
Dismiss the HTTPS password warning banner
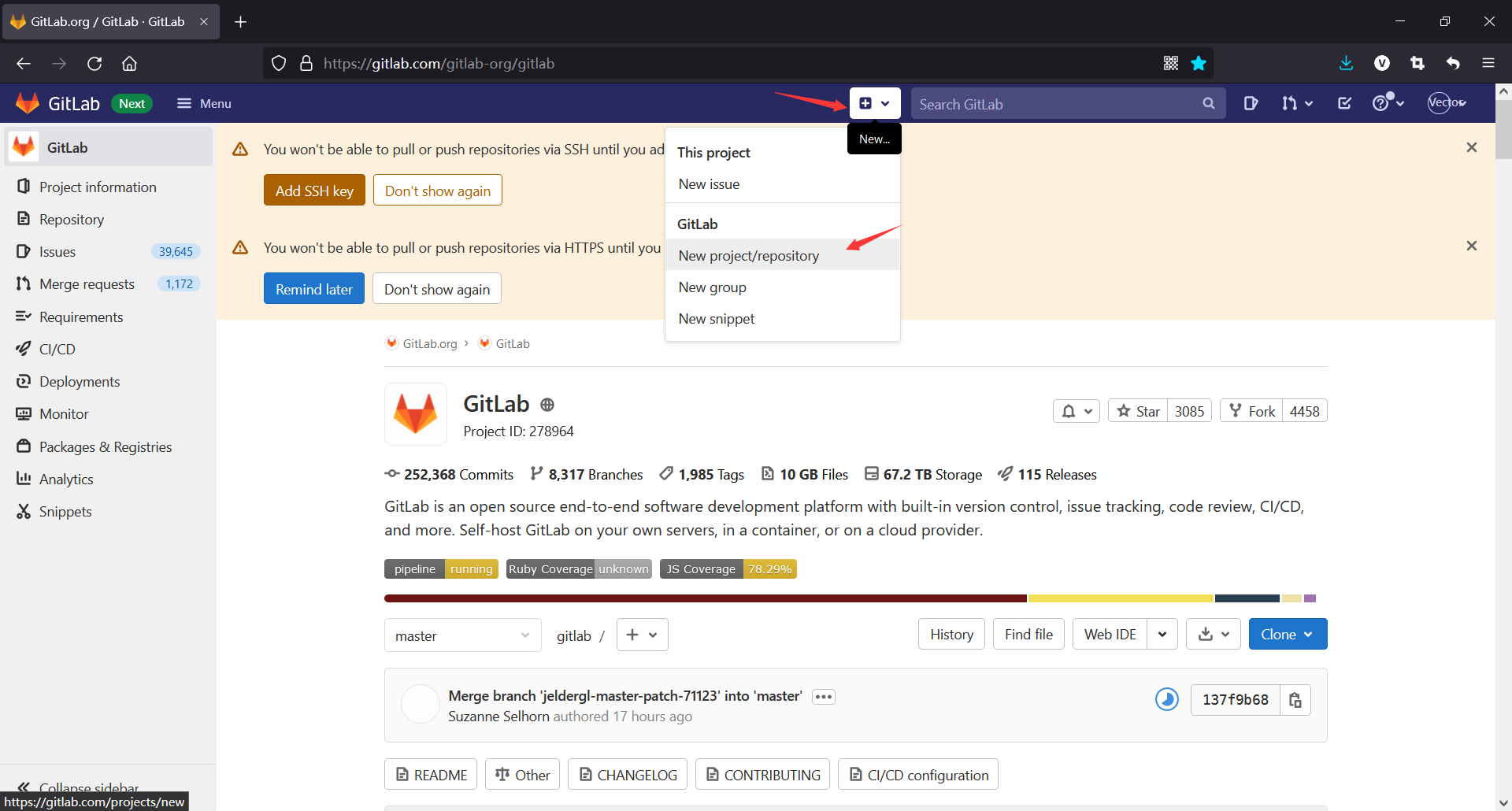pyautogui.click(x=1471, y=246)
